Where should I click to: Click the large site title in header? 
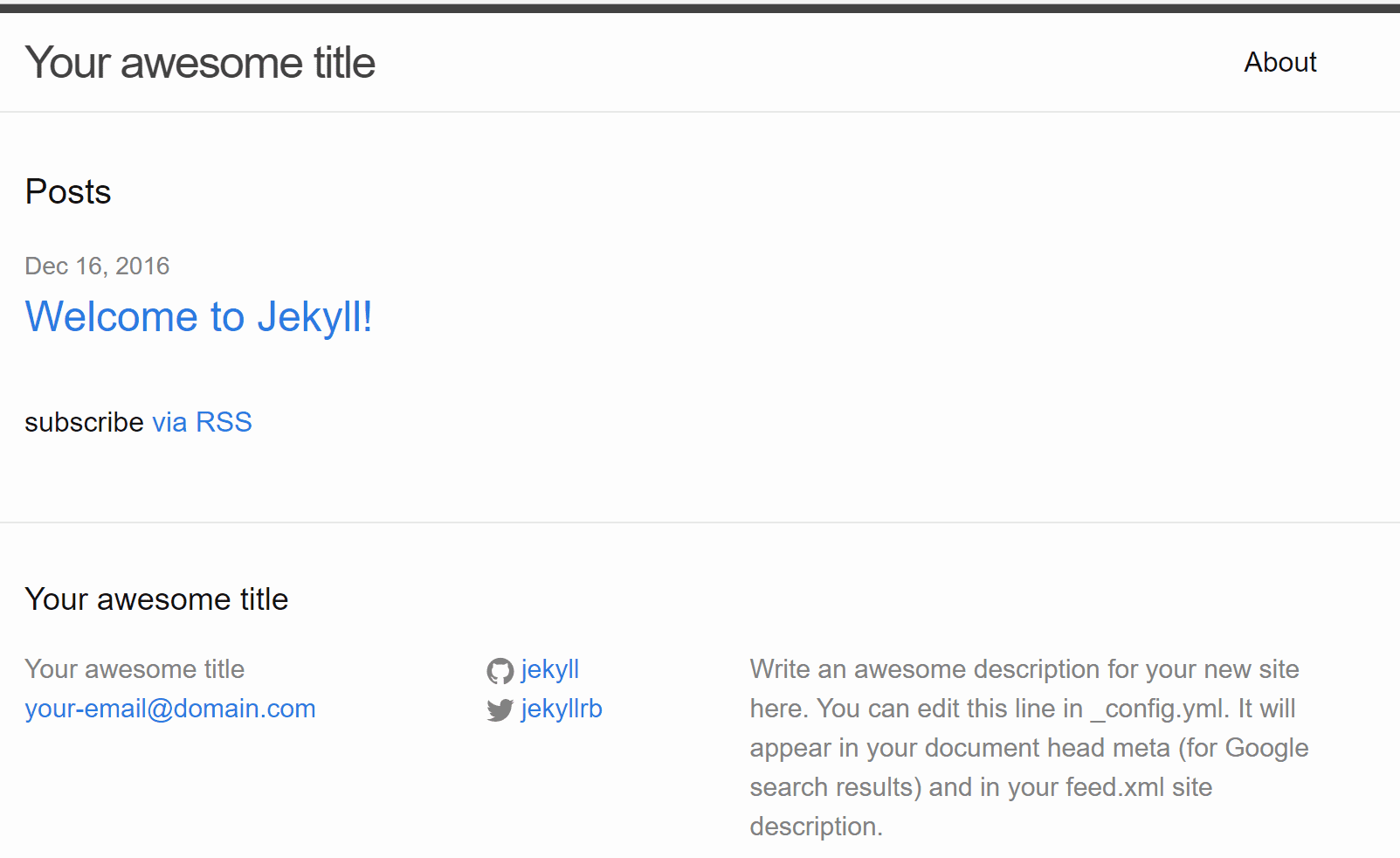pyautogui.click(x=200, y=63)
